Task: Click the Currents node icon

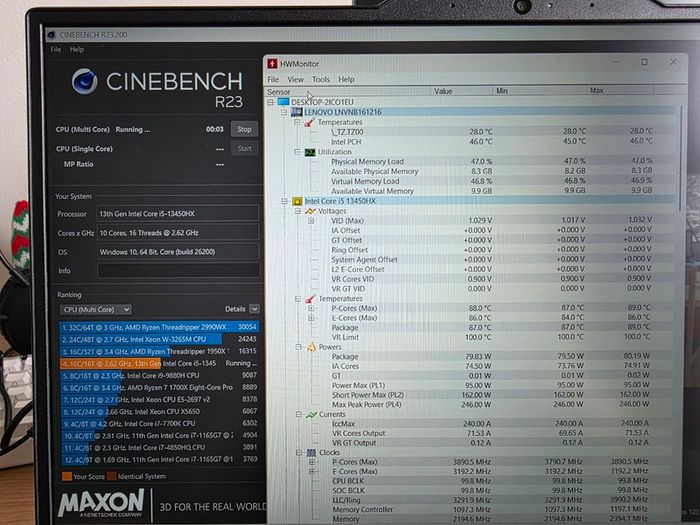Action: [311, 415]
